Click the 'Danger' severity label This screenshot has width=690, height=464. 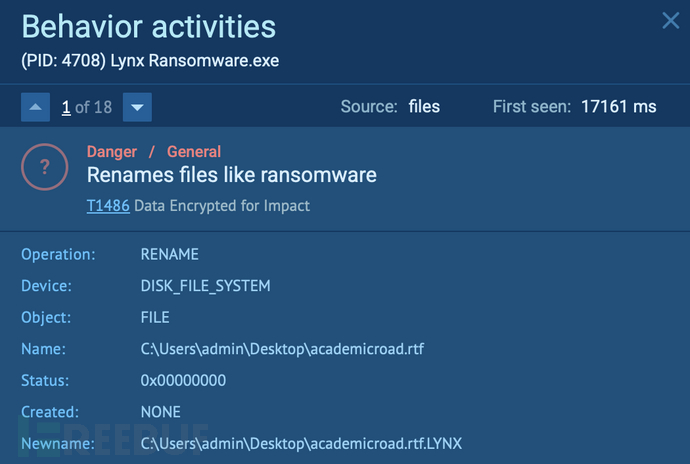pyautogui.click(x=112, y=152)
